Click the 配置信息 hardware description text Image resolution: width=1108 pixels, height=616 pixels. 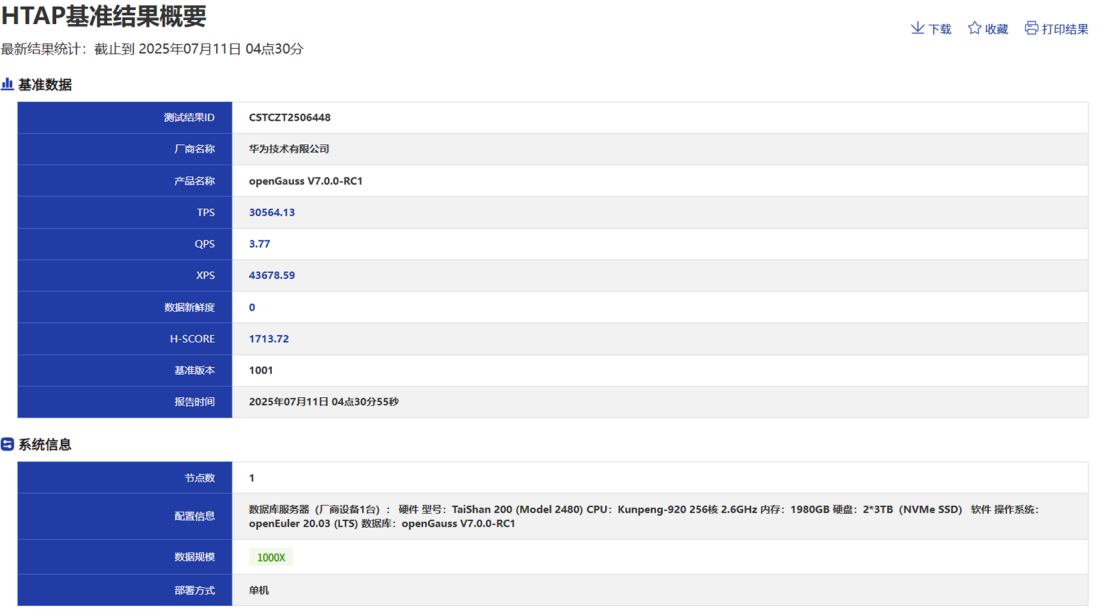tap(644, 516)
